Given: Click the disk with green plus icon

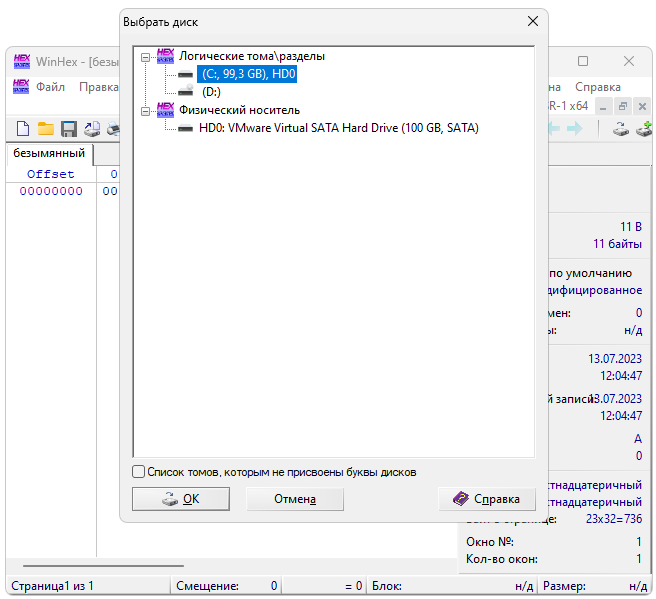Looking at the screenshot, I should (644, 129).
